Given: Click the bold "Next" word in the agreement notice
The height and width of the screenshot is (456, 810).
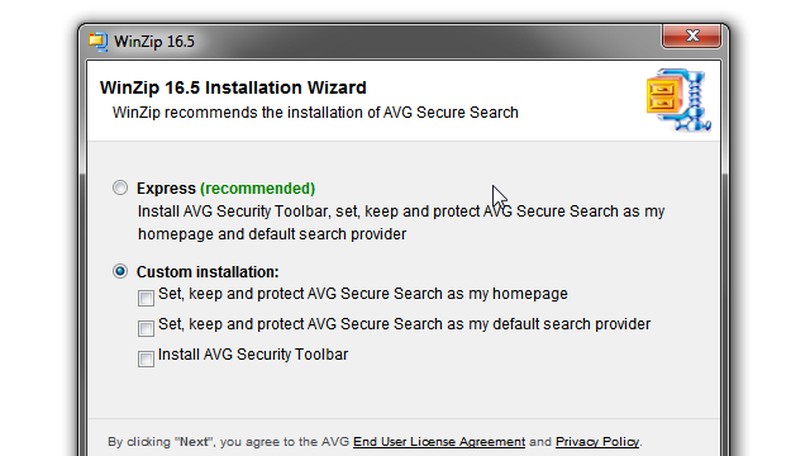Looking at the screenshot, I should click(195, 441).
